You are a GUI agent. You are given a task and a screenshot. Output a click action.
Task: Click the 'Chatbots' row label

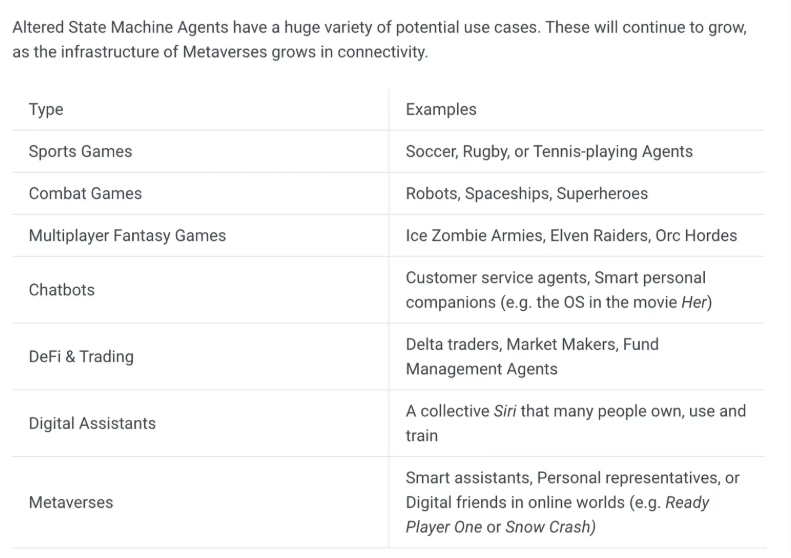click(61, 290)
